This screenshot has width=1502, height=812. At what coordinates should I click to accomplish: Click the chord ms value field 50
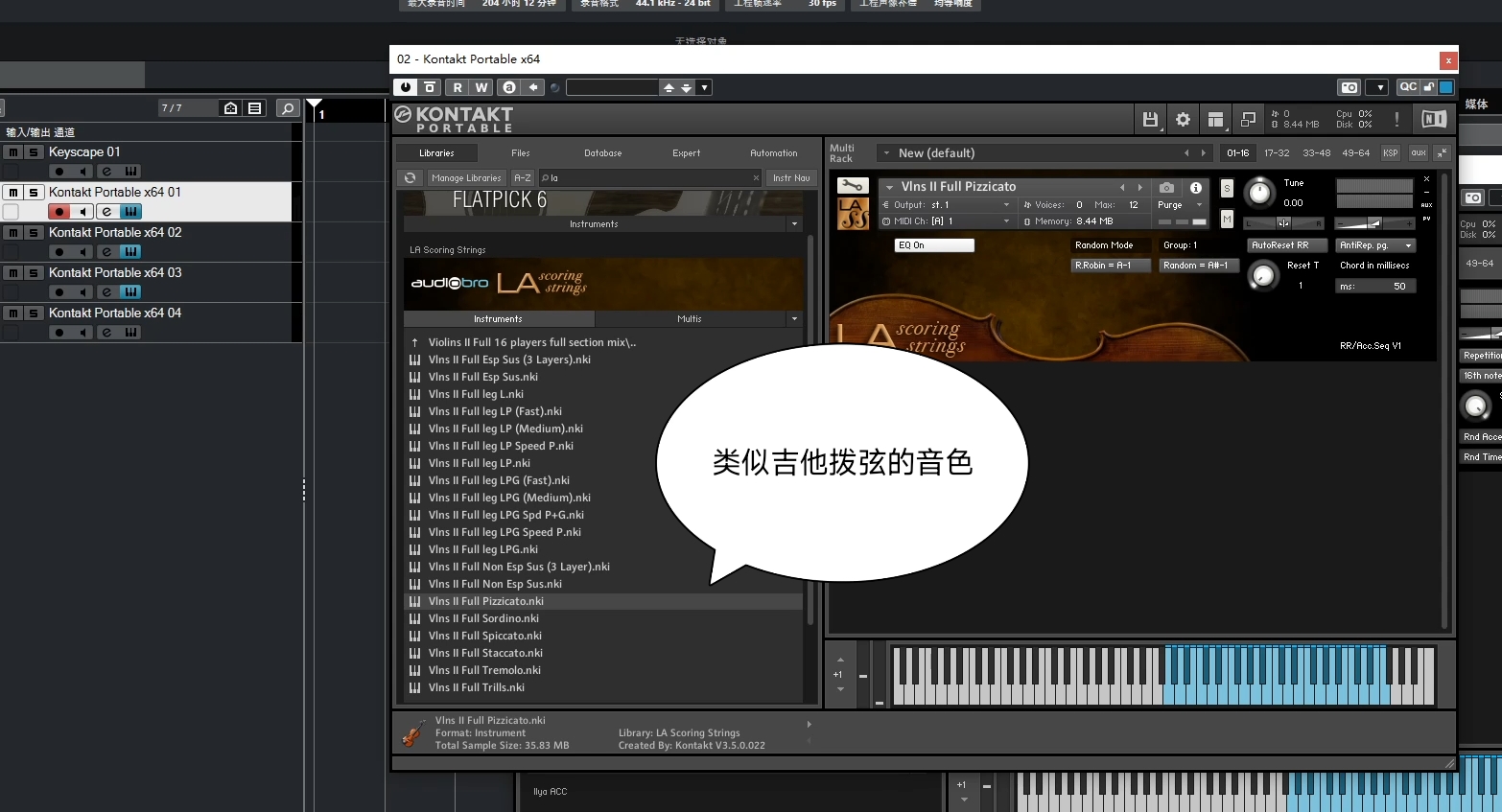click(x=1375, y=287)
